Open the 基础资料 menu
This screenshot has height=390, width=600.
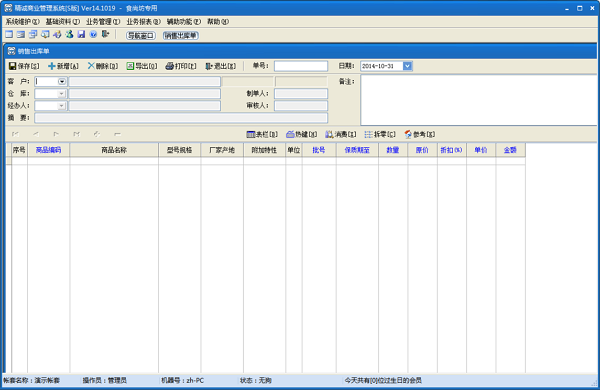click(x=63, y=22)
